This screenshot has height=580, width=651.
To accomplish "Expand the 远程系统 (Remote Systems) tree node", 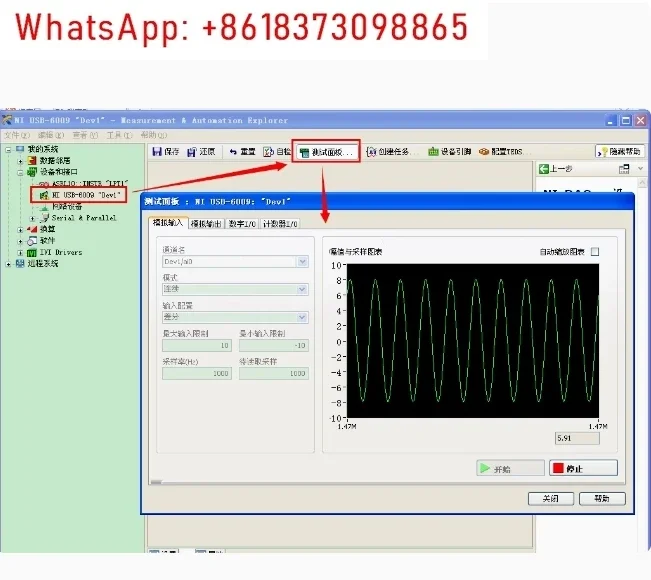I will [8, 264].
